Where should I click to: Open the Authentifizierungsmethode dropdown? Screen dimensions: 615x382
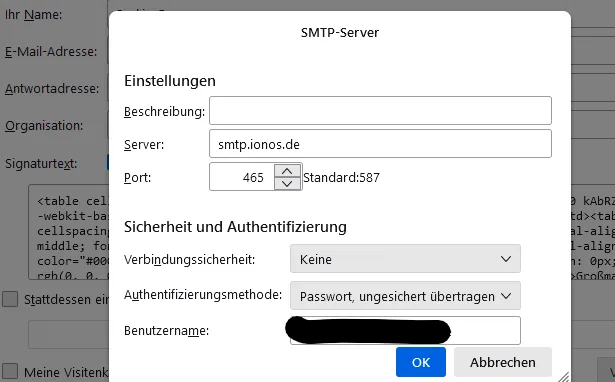pyautogui.click(x=405, y=296)
